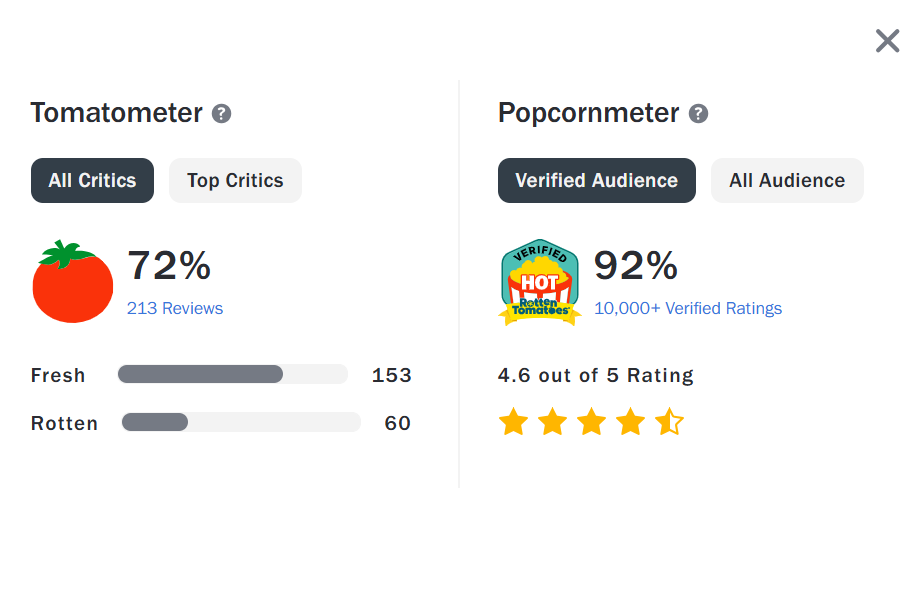This screenshot has width=916, height=592.
Task: Click the half-filled fifth star
Action: point(669,421)
